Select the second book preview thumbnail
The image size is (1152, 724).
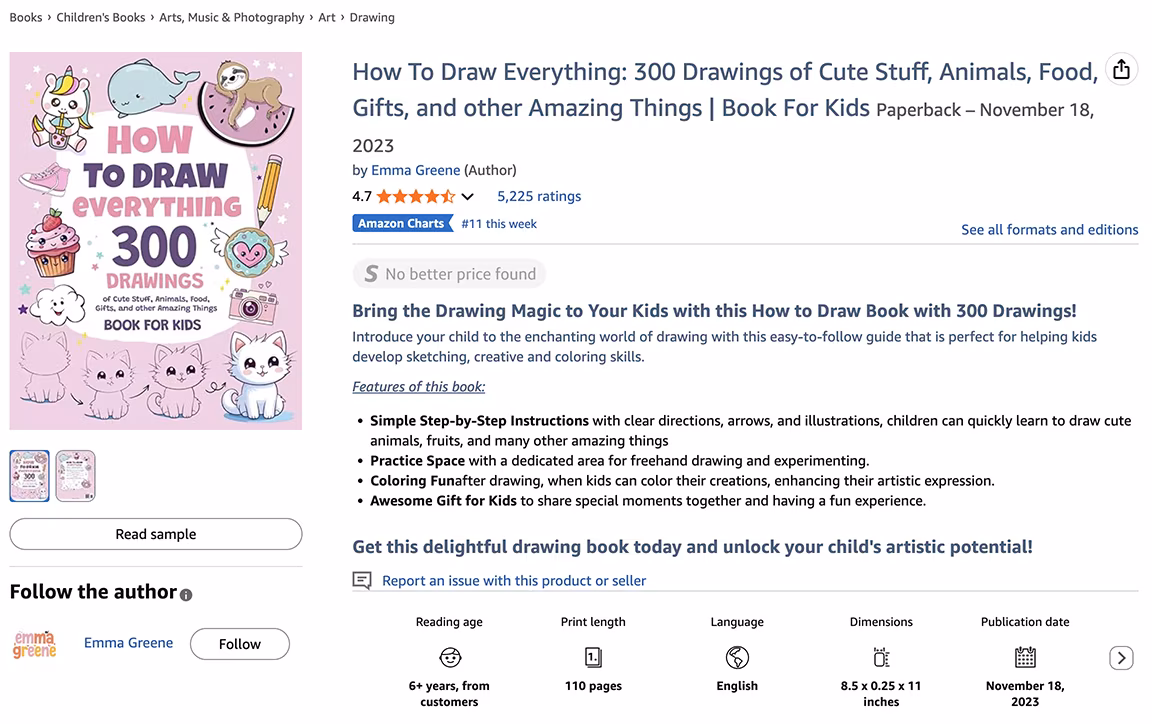(75, 475)
